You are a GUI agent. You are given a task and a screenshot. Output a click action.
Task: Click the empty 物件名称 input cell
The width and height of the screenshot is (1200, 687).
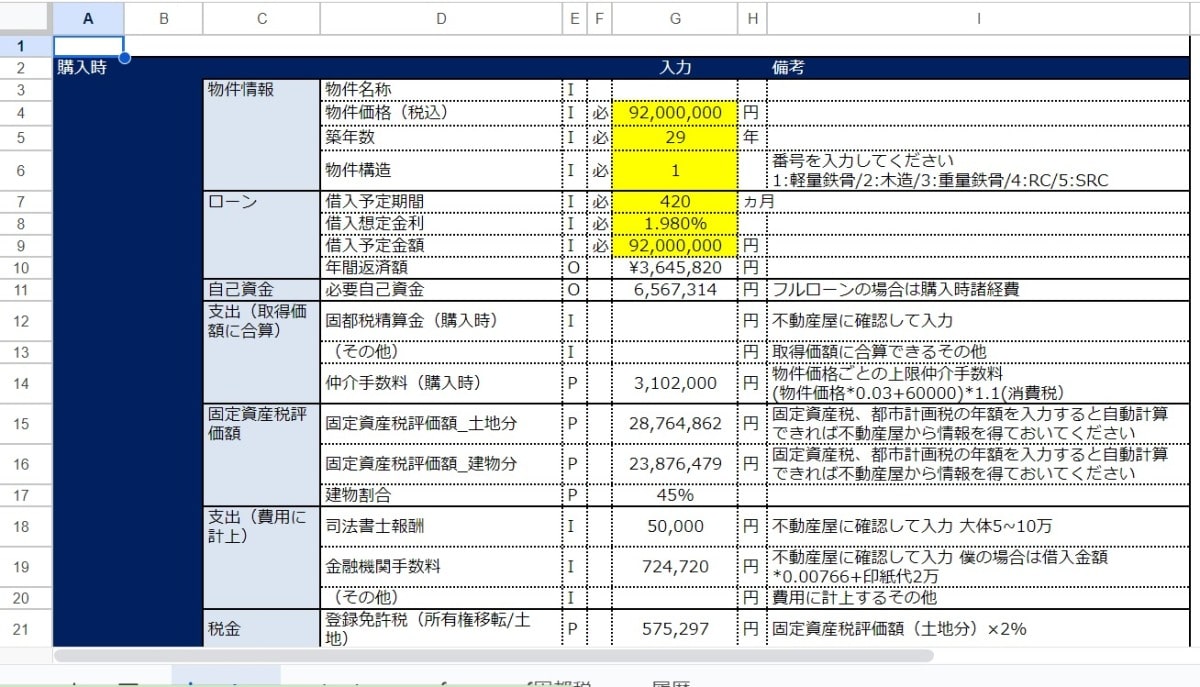tap(675, 90)
